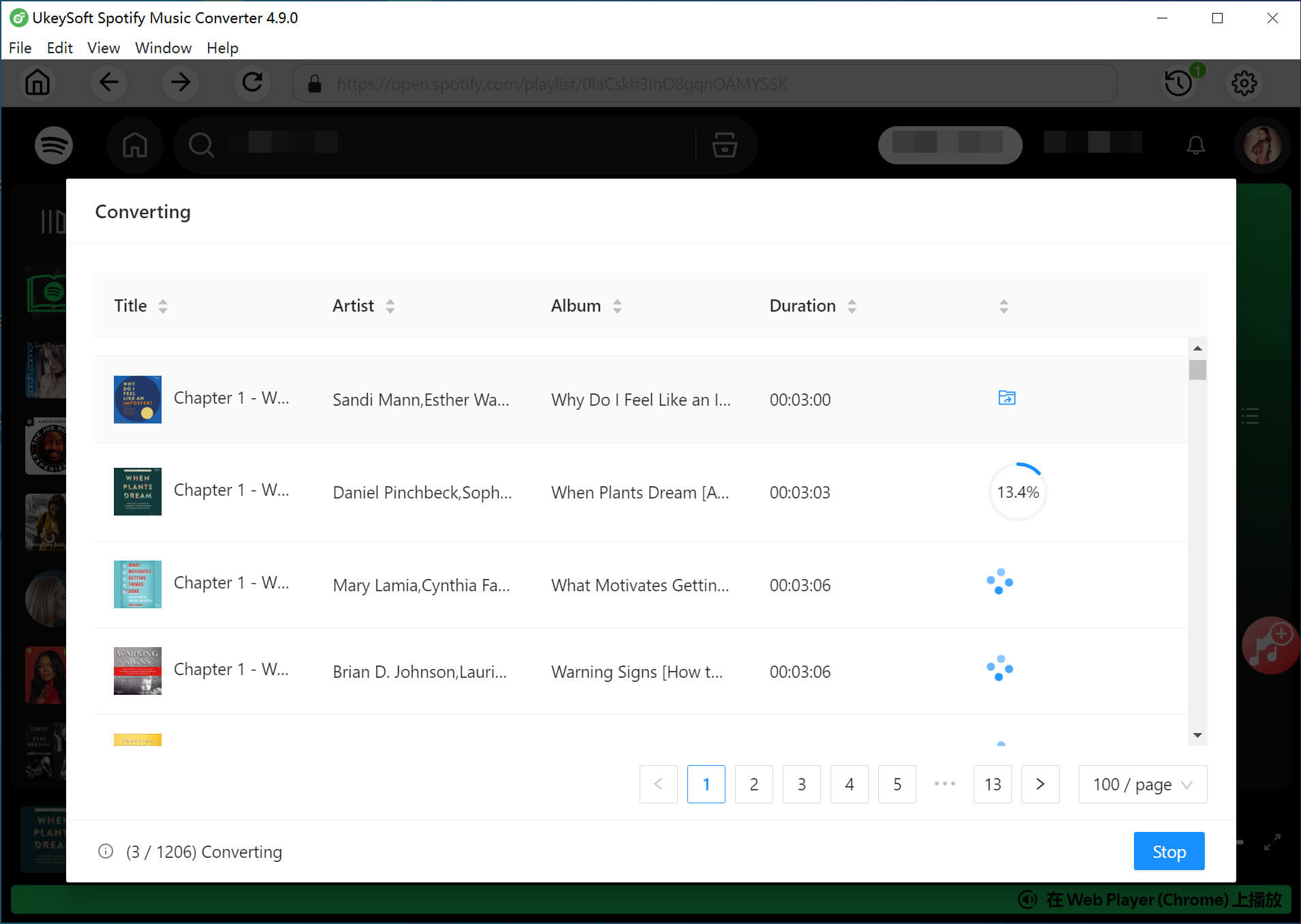Sort by the status column arrows
The height and width of the screenshot is (924, 1301).
[1004, 306]
